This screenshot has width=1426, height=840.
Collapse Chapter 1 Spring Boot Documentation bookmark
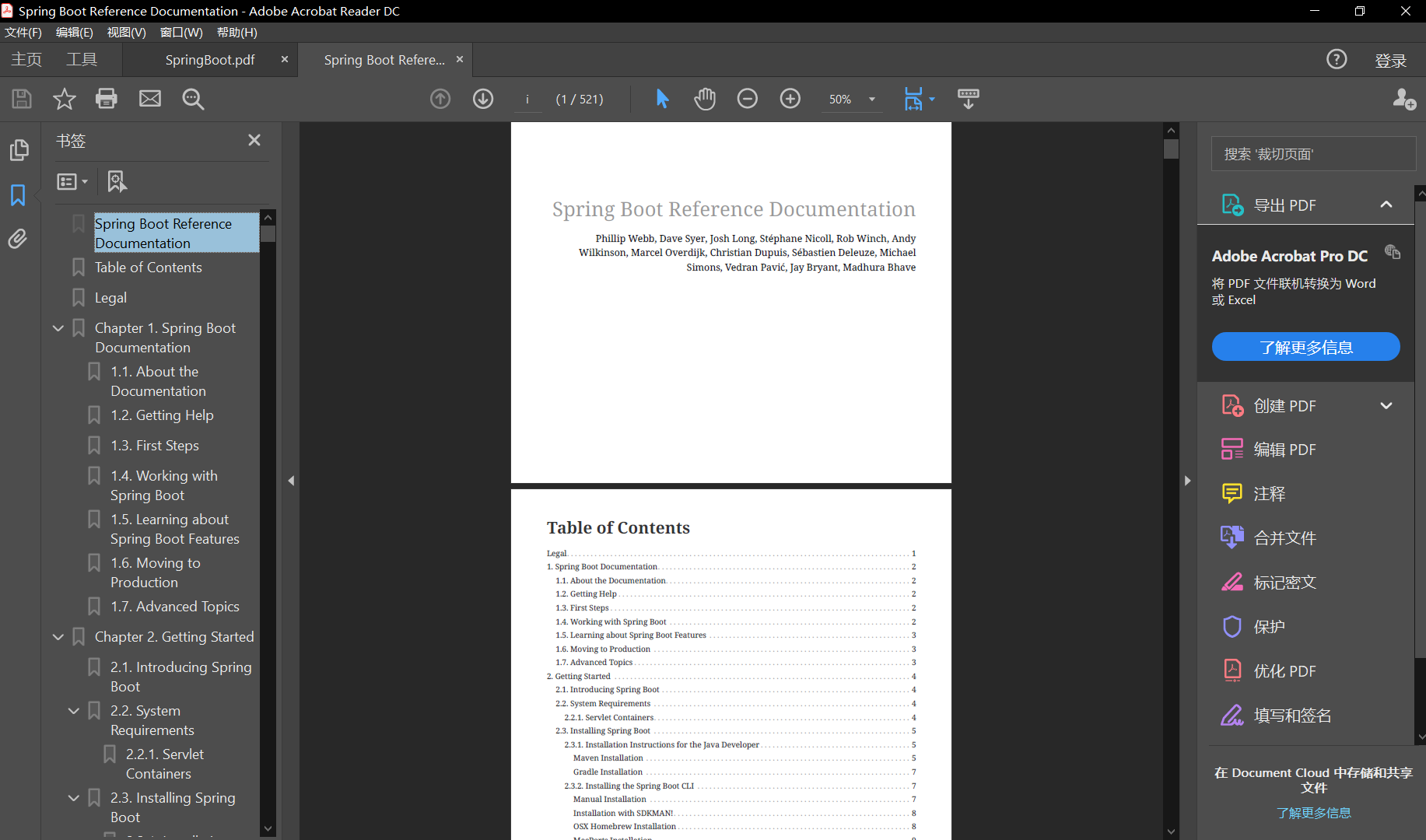[x=58, y=328]
